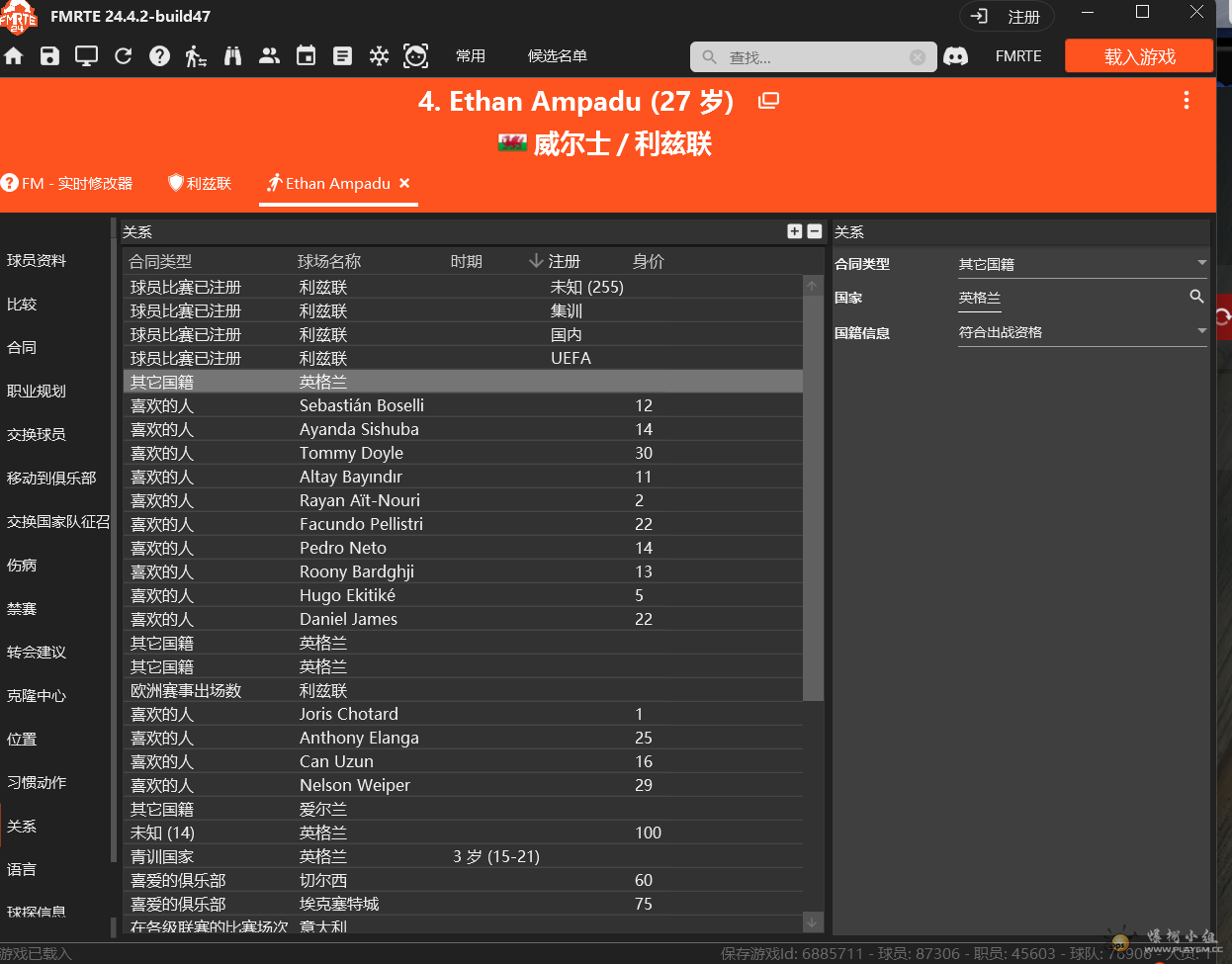The image size is (1232, 964).
Task: Click the snowflake freeze icon
Action: 379,56
